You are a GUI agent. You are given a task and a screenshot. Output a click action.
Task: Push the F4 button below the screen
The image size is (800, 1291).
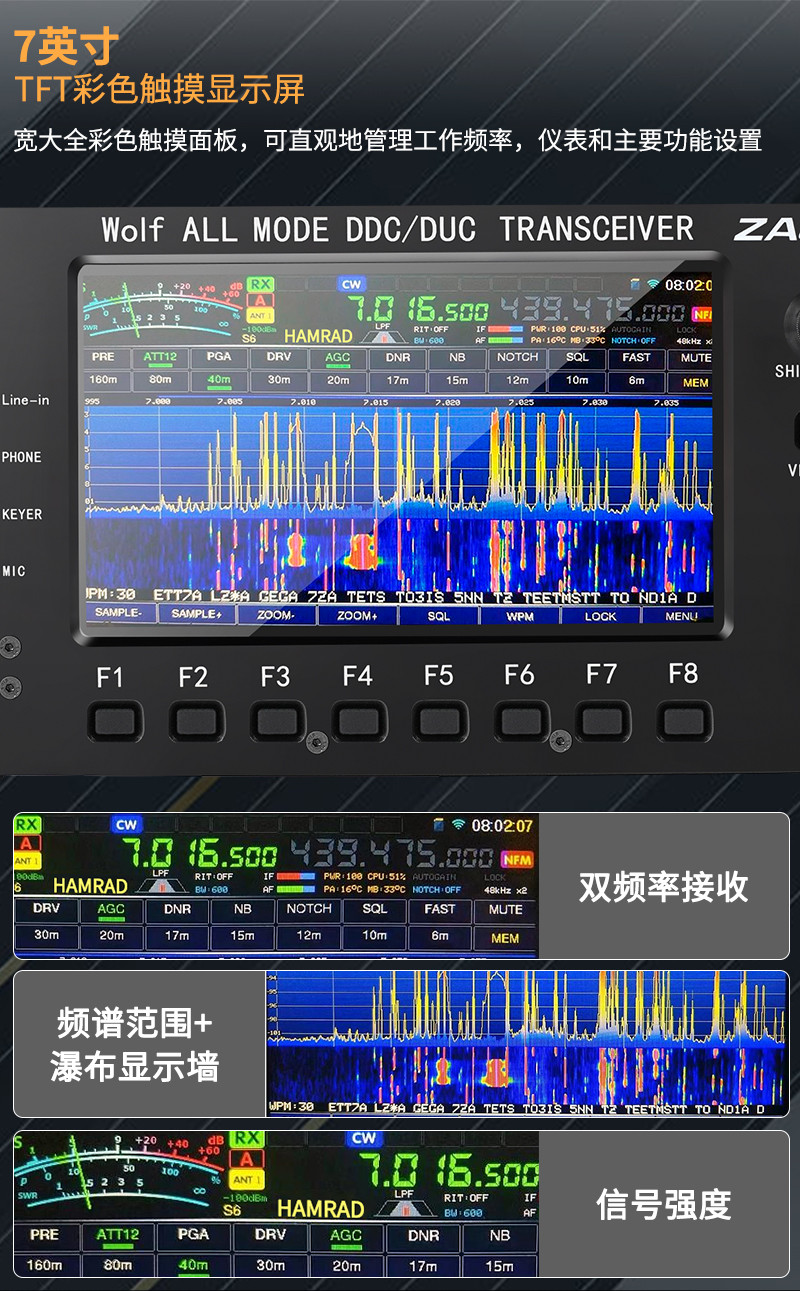tap(358, 721)
